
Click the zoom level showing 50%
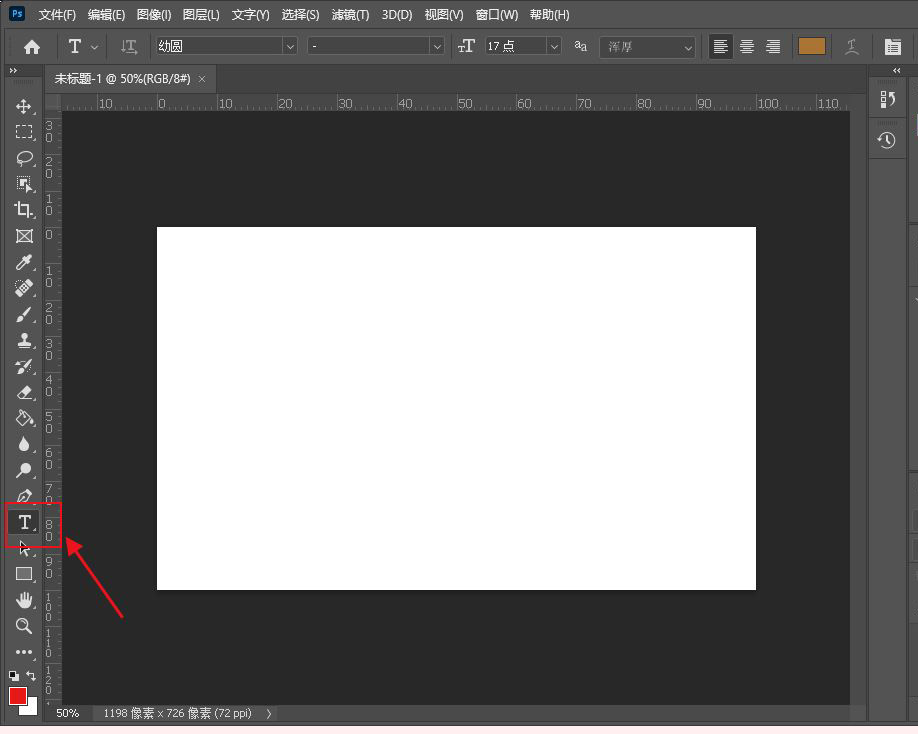click(66, 713)
